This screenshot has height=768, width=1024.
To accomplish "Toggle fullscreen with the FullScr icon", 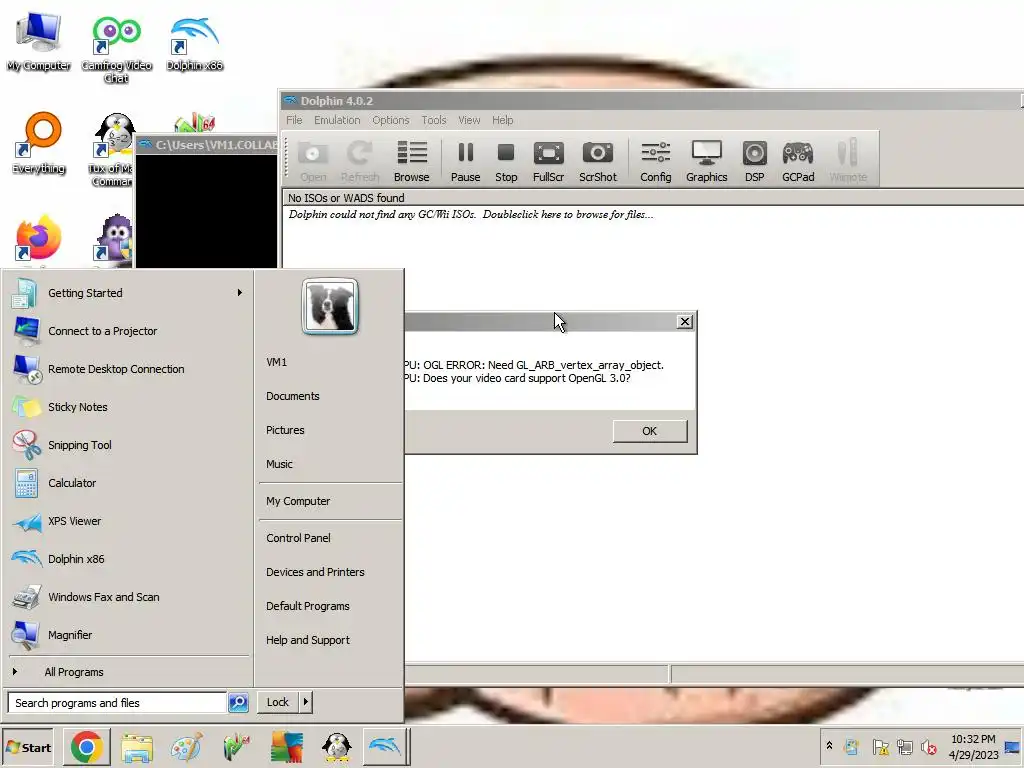I will 549,161.
